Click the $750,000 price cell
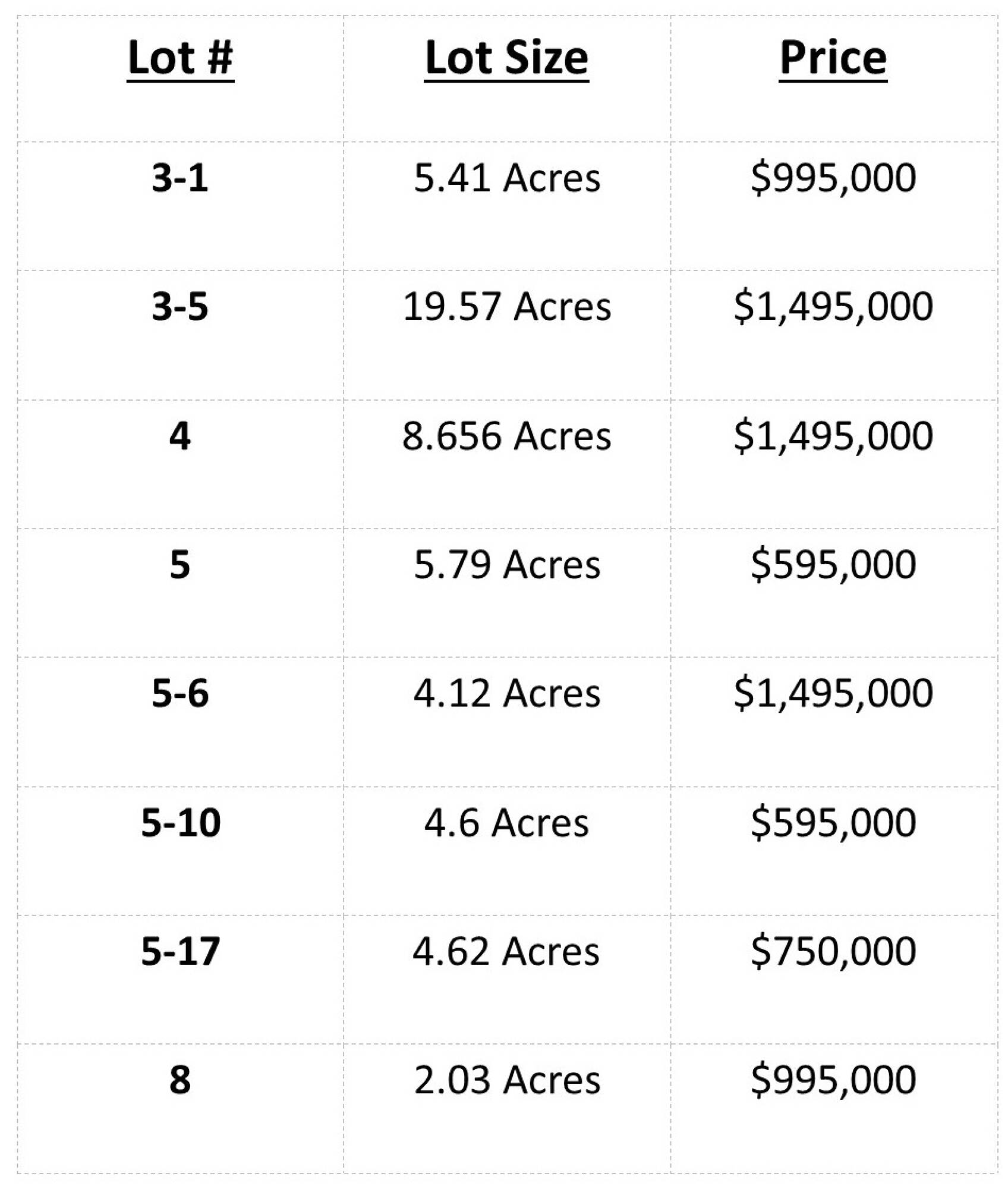The height and width of the screenshot is (1189, 1008). click(x=833, y=951)
